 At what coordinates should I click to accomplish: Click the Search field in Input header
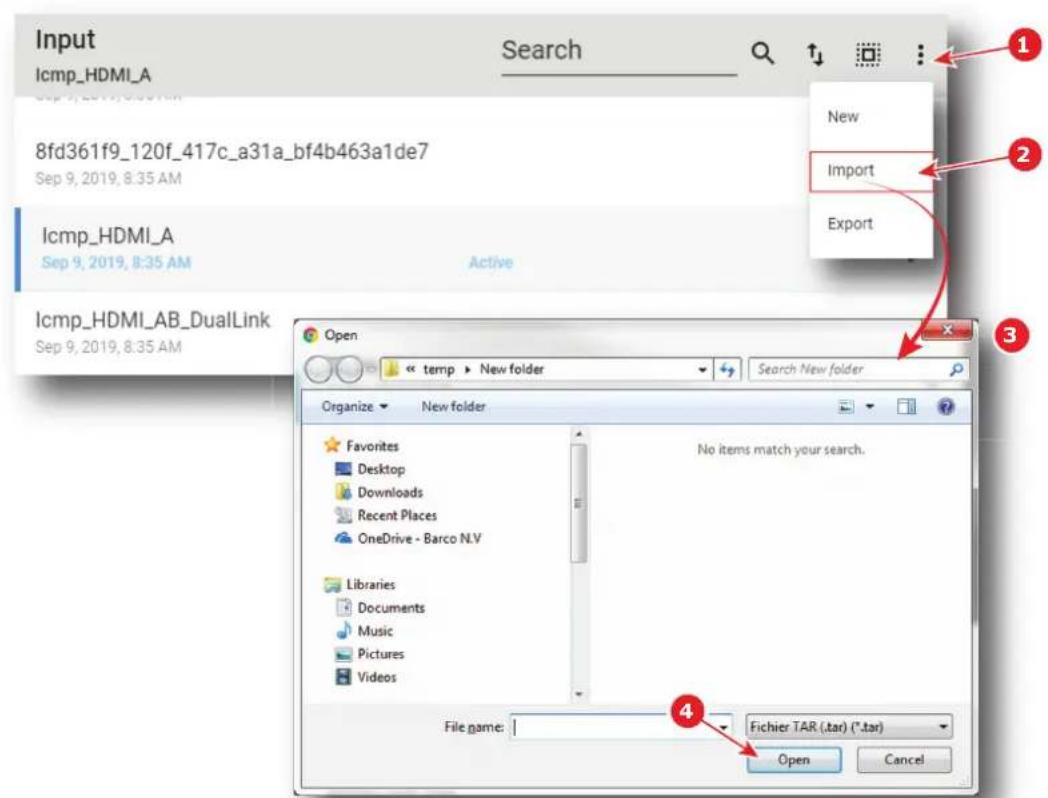click(619, 51)
